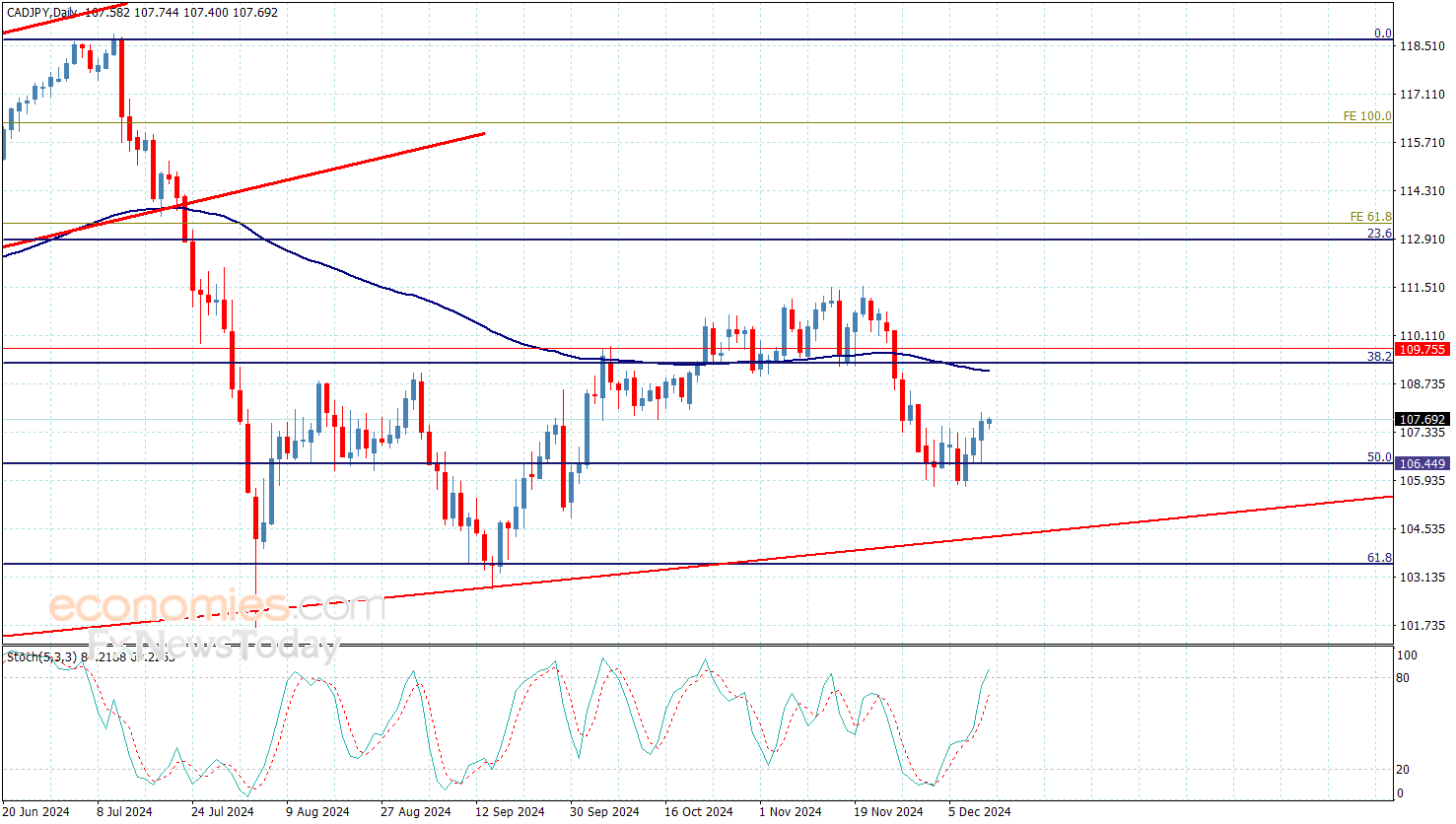Click the 114.310 price axis value
Image resolution: width=1456 pixels, height=824 pixels.
[x=1422, y=191]
